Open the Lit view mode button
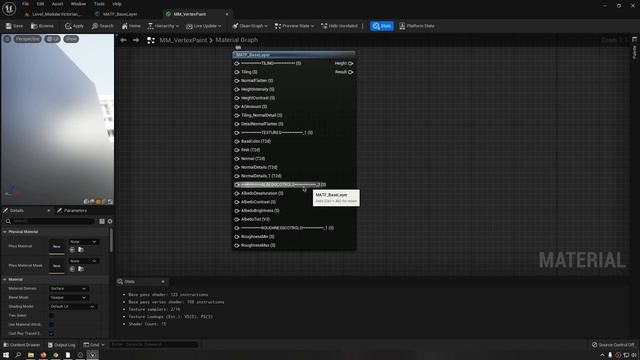The height and width of the screenshot is (360, 640). (x=53, y=39)
